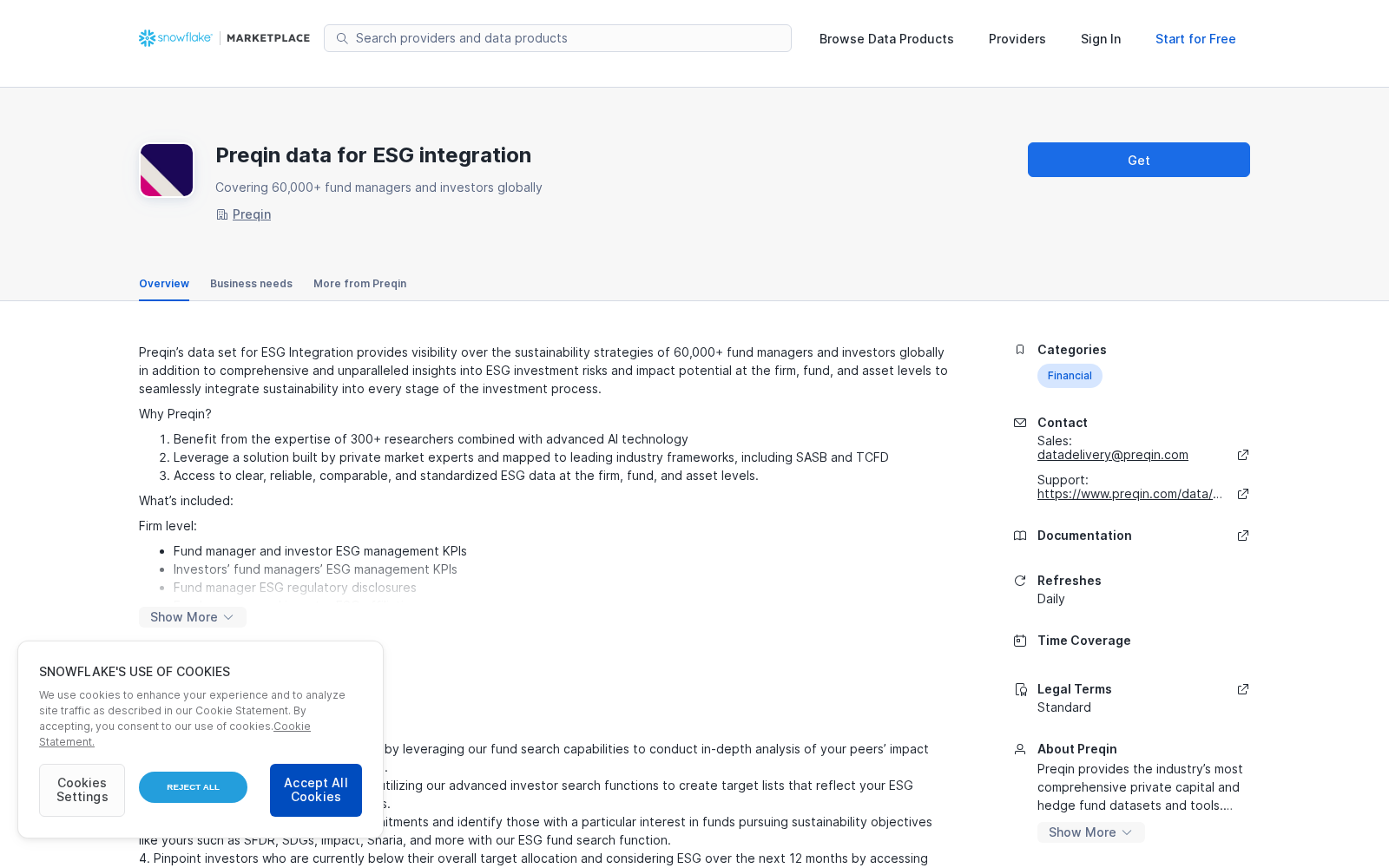Click the 'Daily' refresh value
The image size is (1389, 868).
1050,599
